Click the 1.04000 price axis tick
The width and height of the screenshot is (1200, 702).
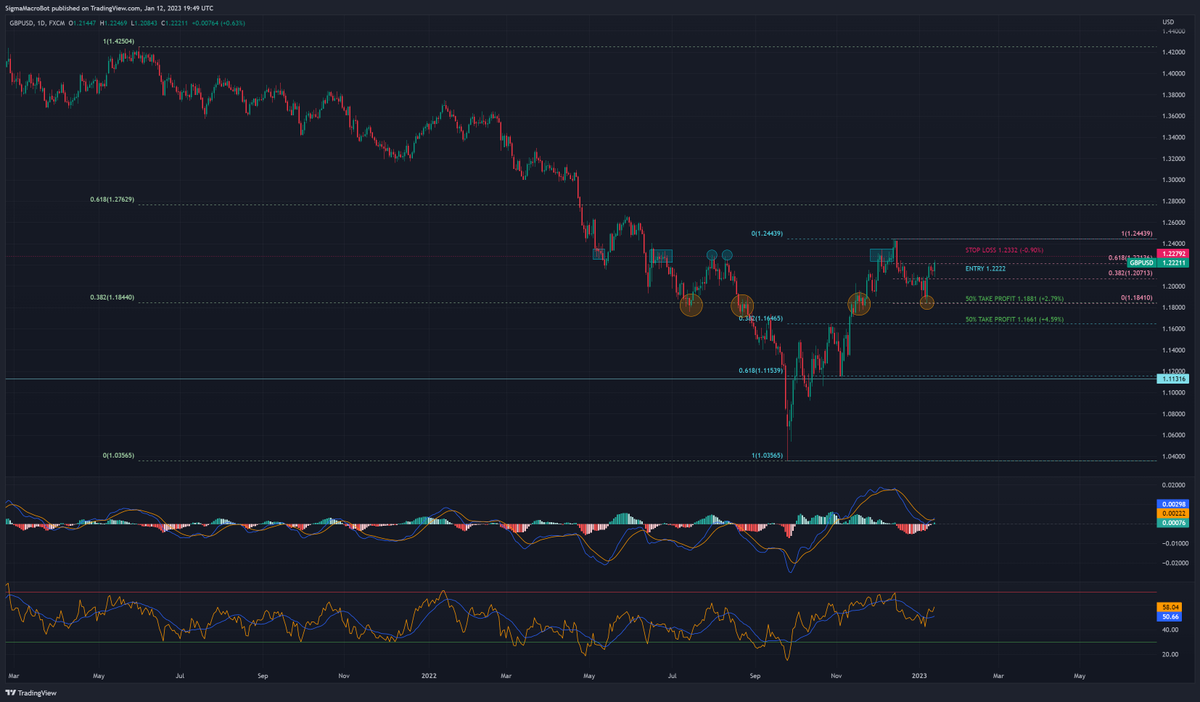coord(1174,456)
